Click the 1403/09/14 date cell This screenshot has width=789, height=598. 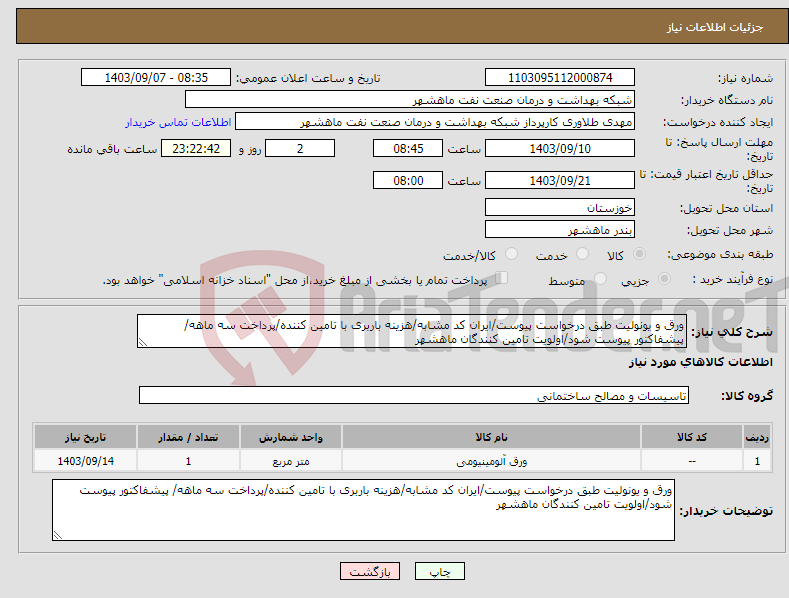click(85, 461)
